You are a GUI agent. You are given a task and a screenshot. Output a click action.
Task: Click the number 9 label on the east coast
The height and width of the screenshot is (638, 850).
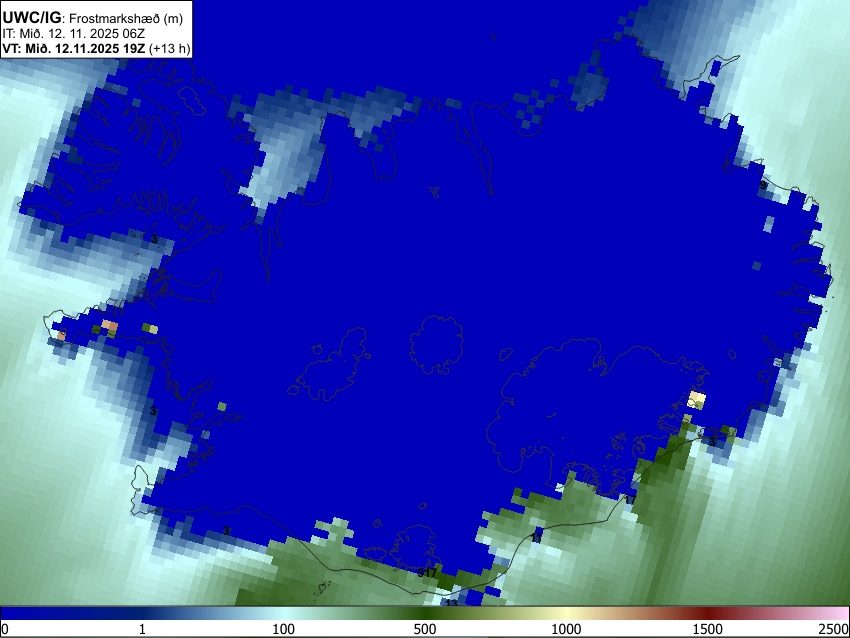(x=763, y=185)
